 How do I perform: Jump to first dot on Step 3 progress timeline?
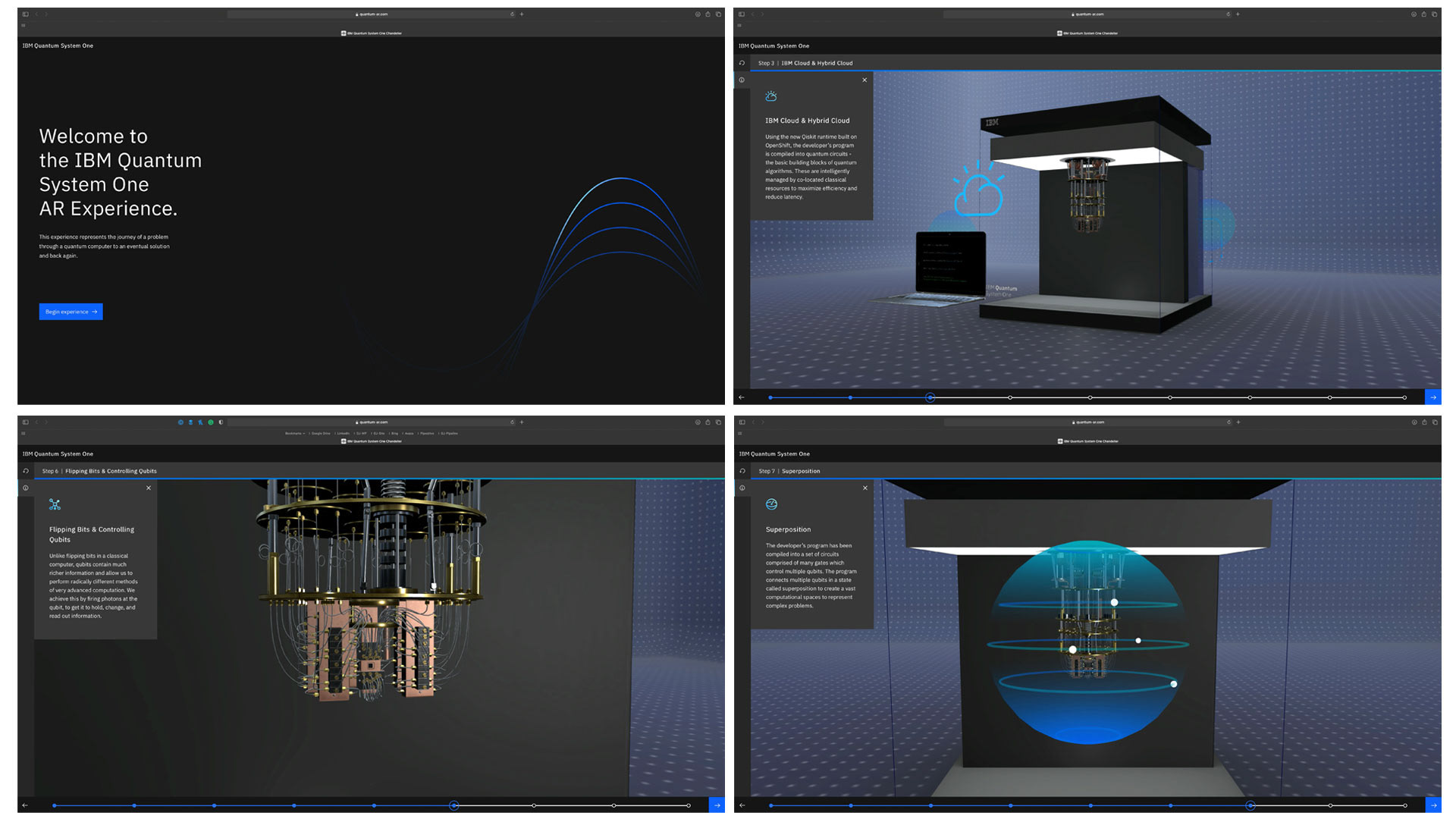770,397
